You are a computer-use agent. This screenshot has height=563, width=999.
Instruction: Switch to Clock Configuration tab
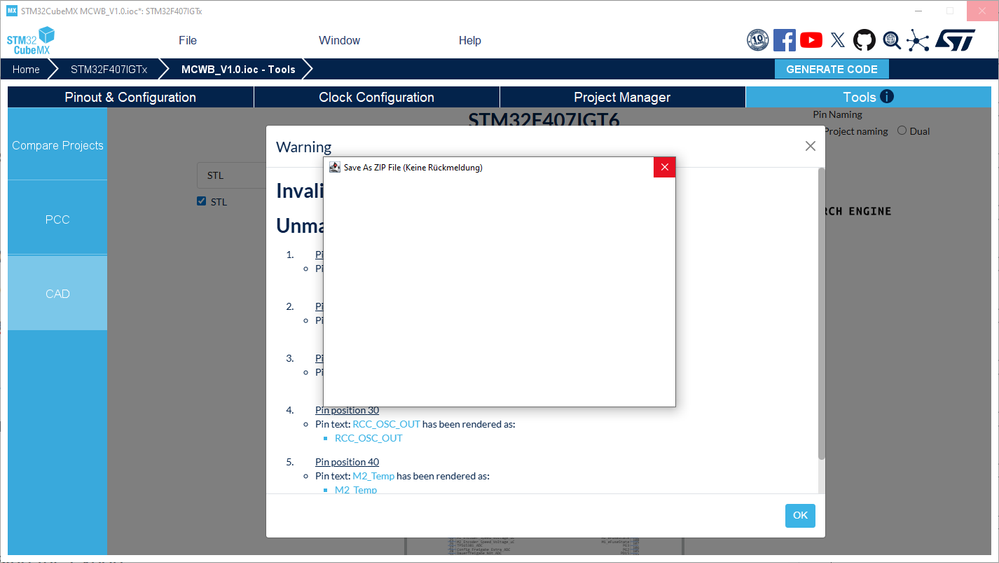[377, 97]
